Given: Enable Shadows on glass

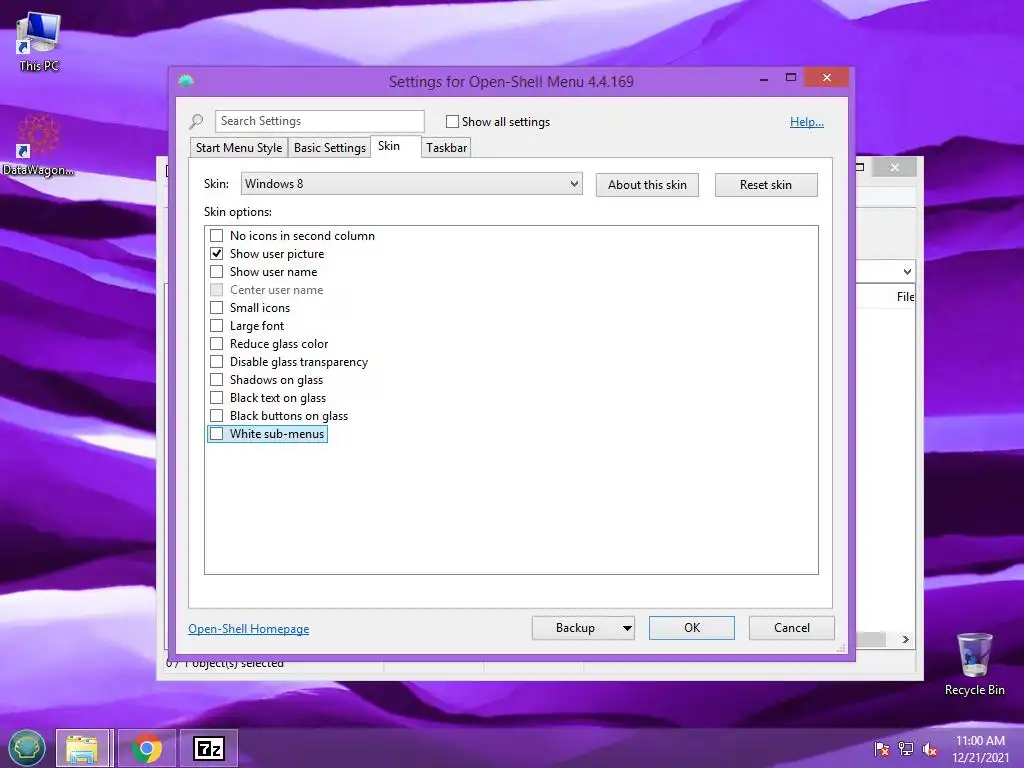Looking at the screenshot, I should coord(217,379).
